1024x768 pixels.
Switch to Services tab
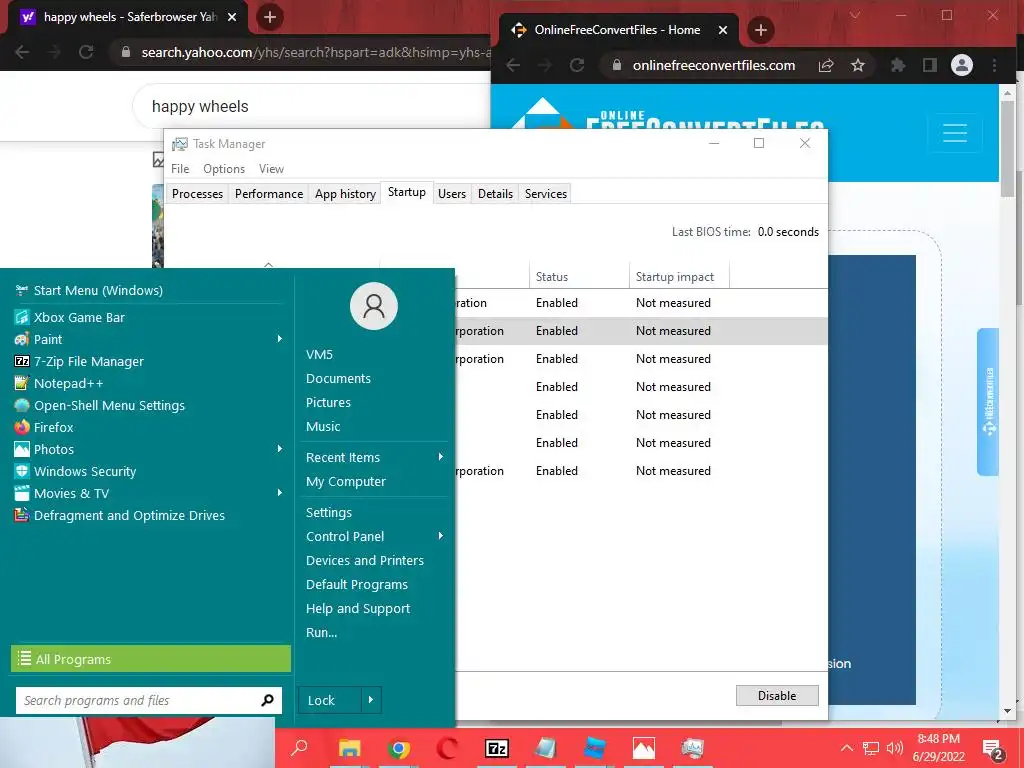tap(546, 194)
